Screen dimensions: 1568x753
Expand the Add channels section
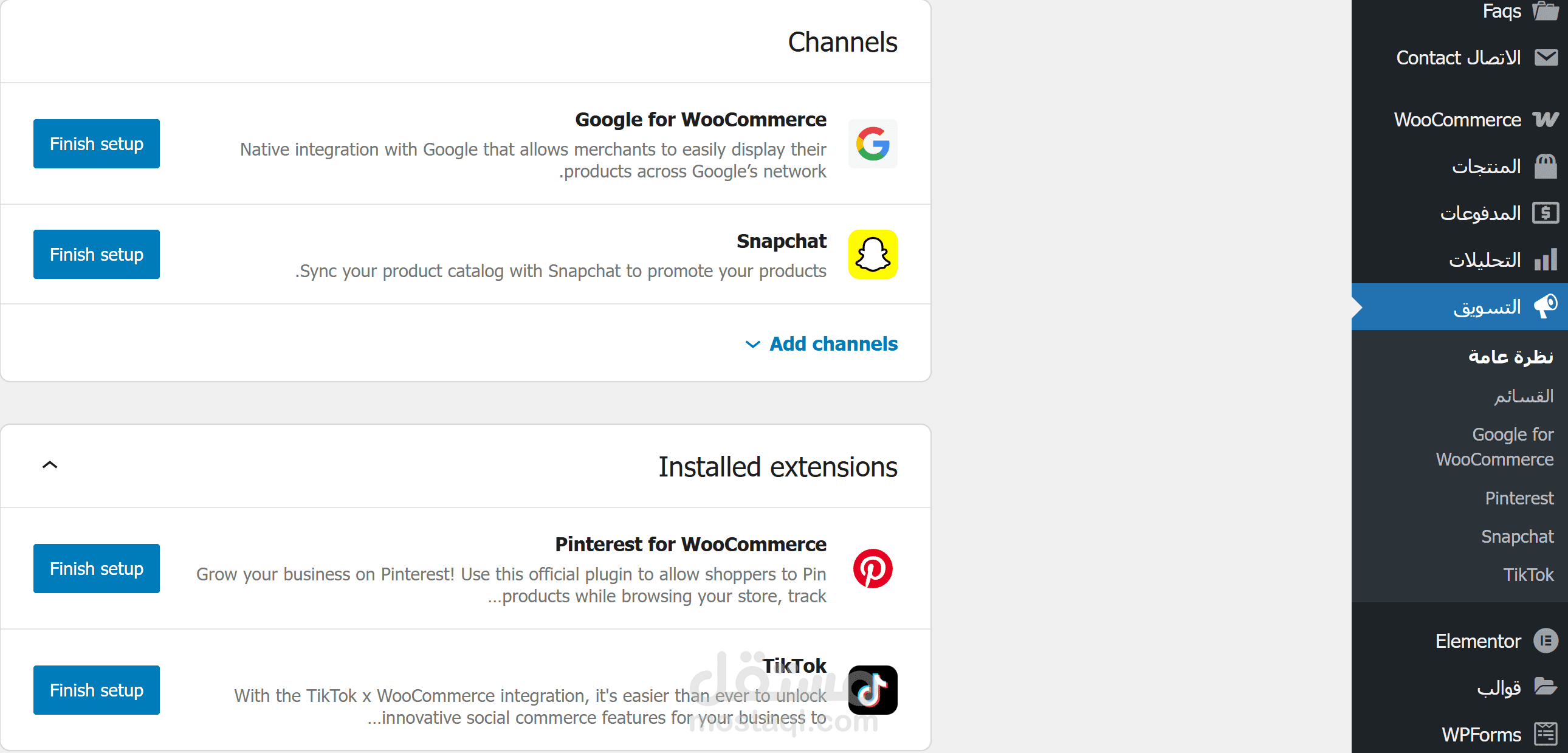[821, 344]
